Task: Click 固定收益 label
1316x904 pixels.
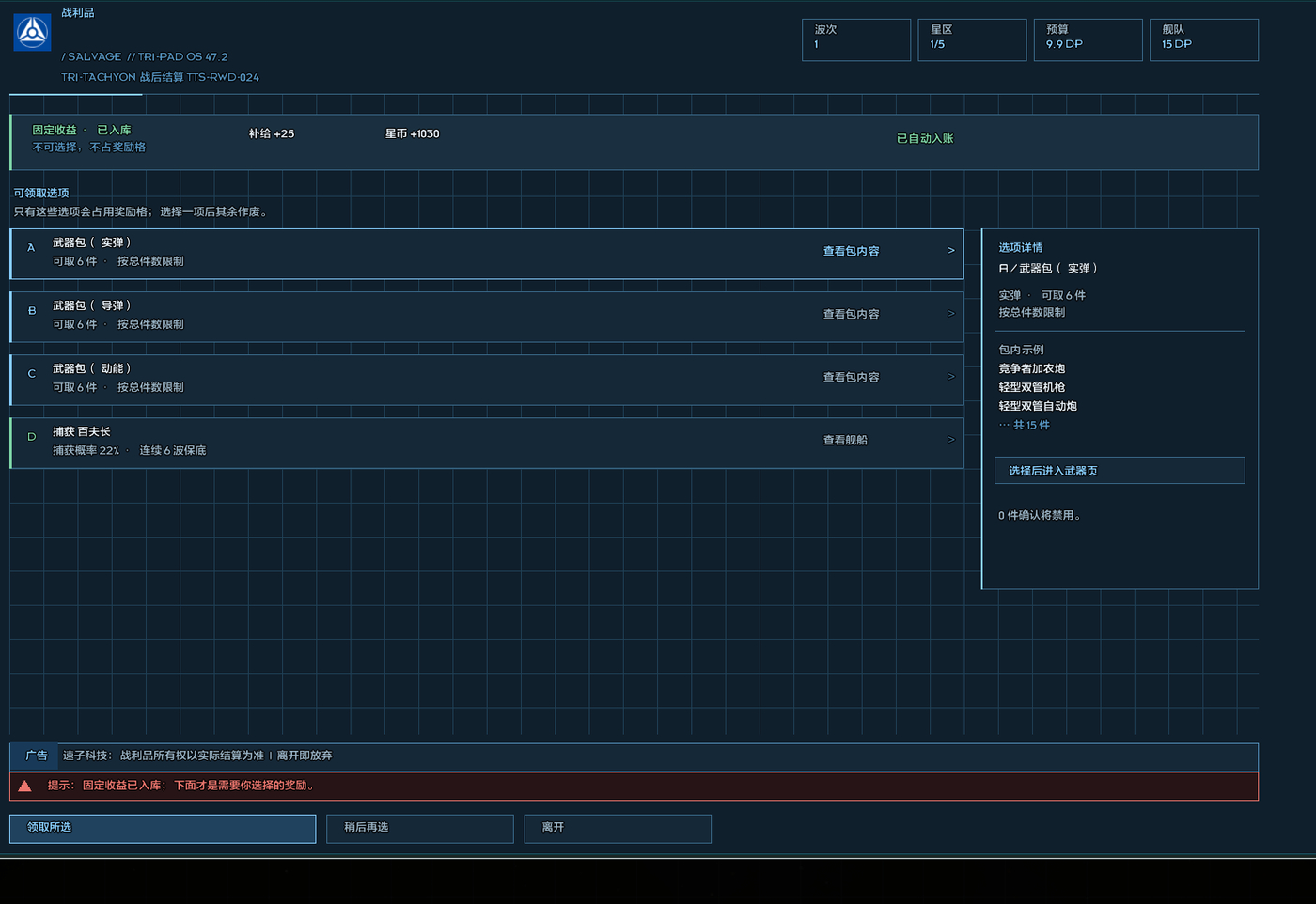Action: 55,130
